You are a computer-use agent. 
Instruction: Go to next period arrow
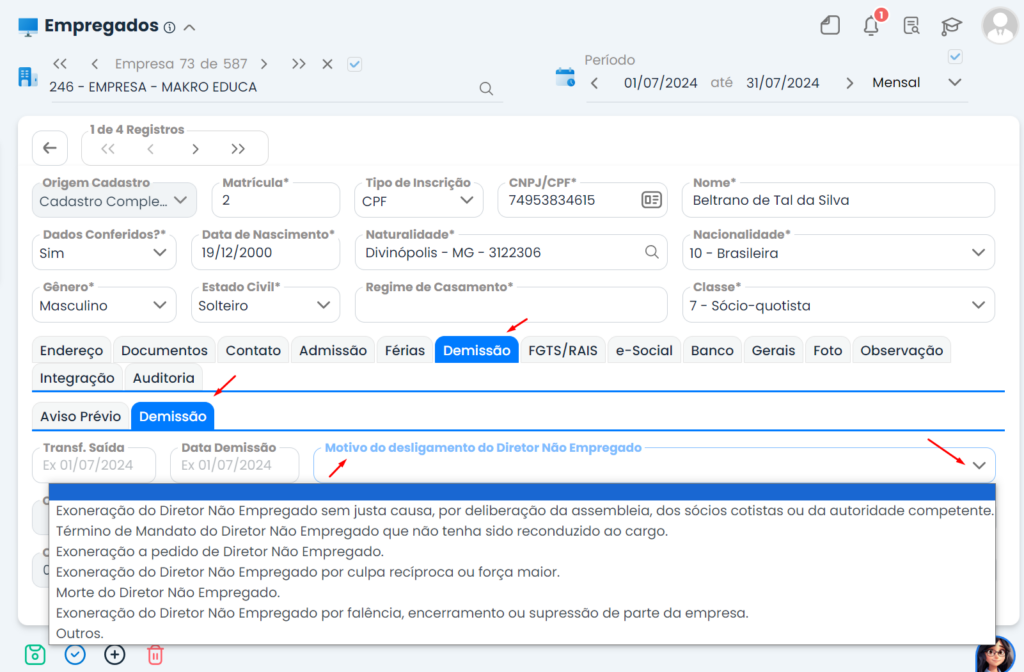coord(849,83)
